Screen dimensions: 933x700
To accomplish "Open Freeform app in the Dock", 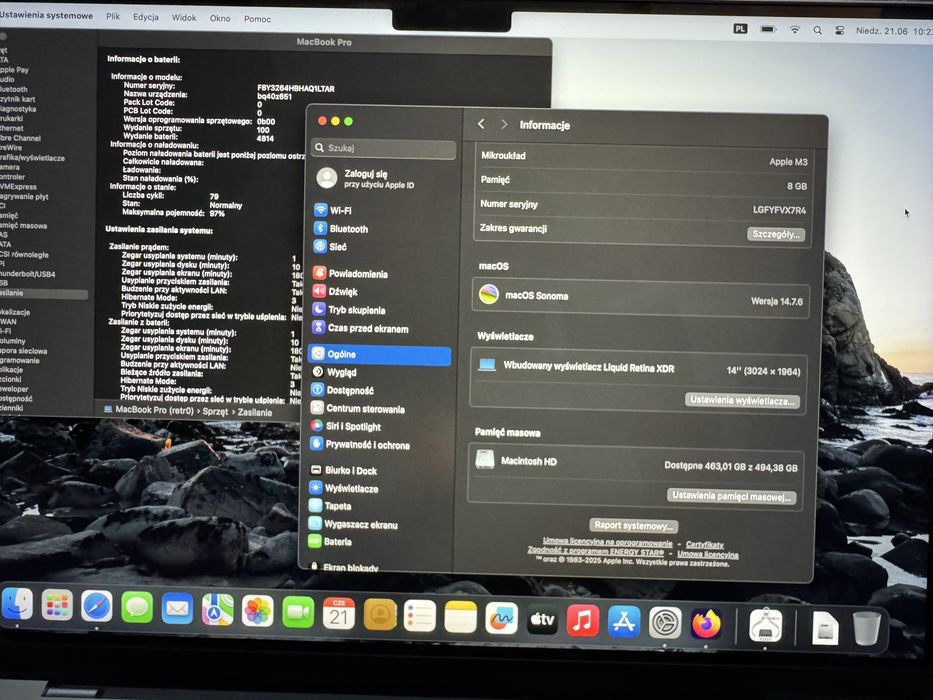I will click(501, 618).
